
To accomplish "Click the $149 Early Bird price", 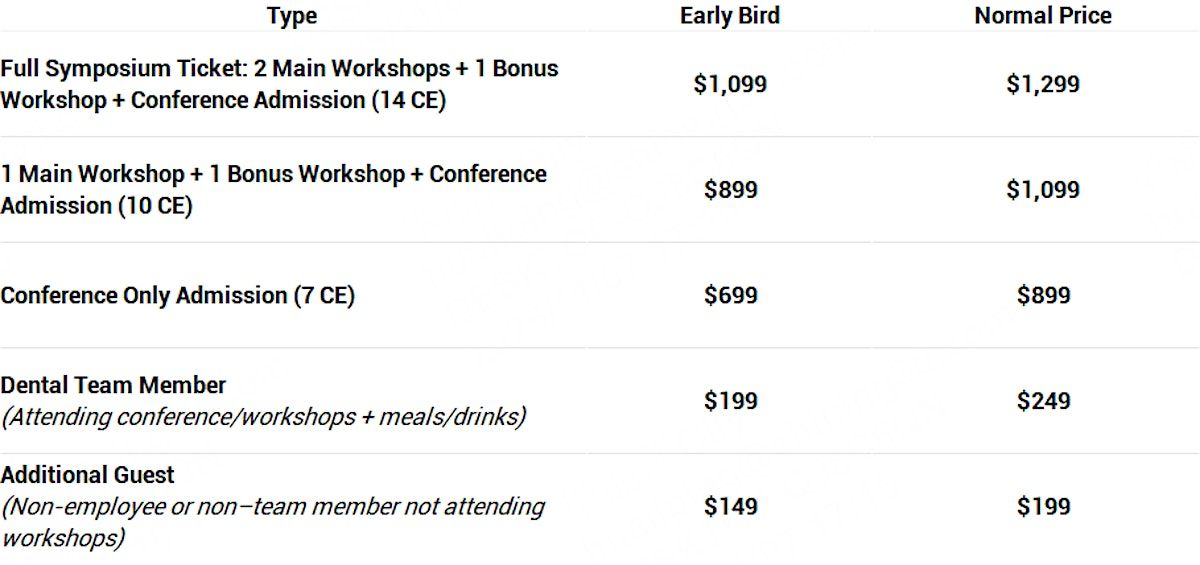I will click(730, 507).
